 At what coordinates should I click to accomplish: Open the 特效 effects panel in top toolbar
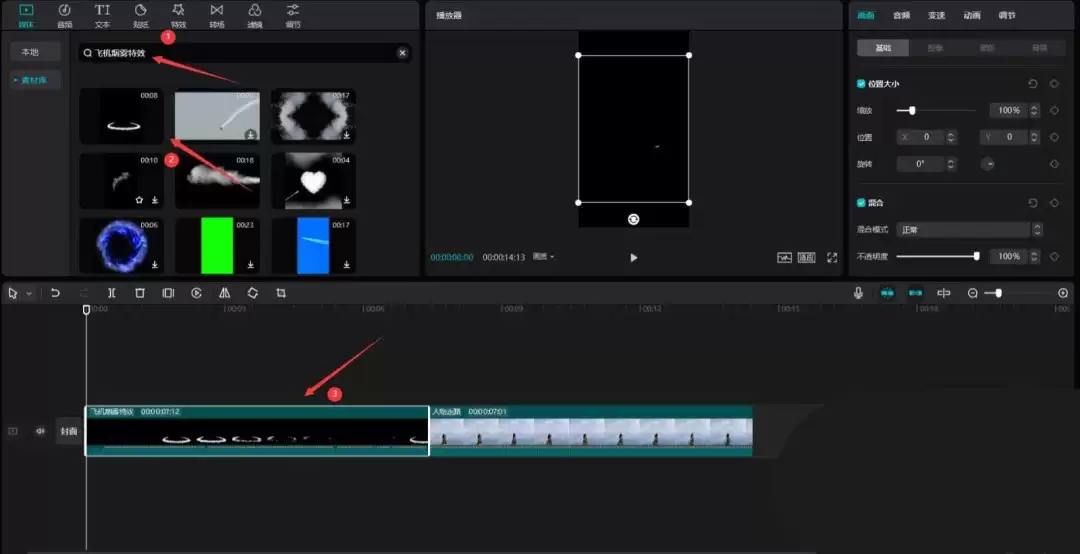[x=178, y=14]
